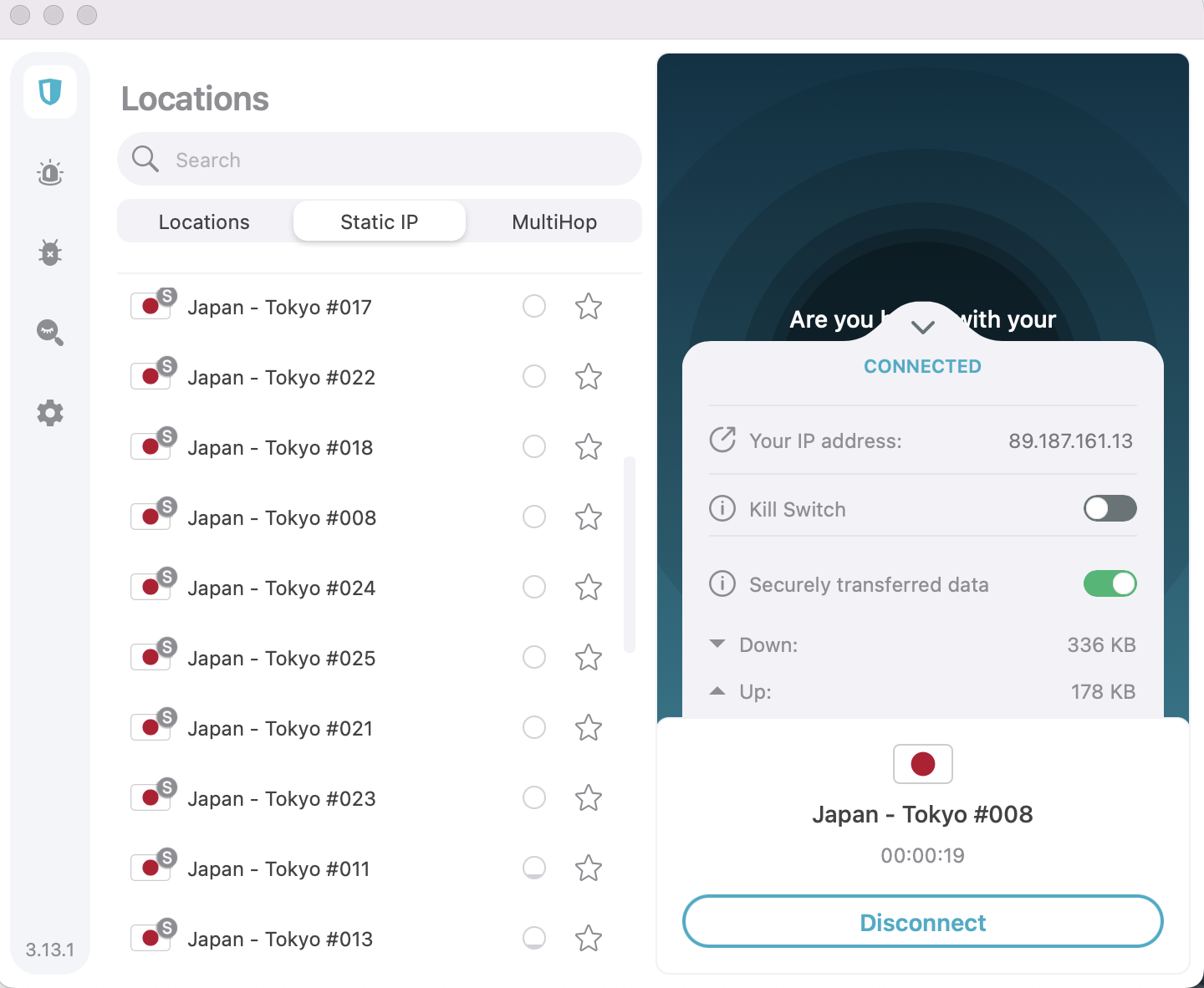
Task: Favorite Japan - Tokyo #017 with star
Action: [589, 307]
